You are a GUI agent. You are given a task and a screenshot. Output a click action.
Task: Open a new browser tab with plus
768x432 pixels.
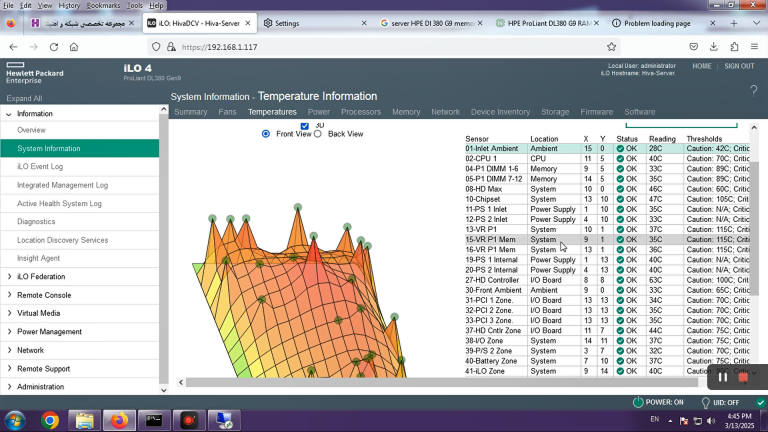pos(734,23)
